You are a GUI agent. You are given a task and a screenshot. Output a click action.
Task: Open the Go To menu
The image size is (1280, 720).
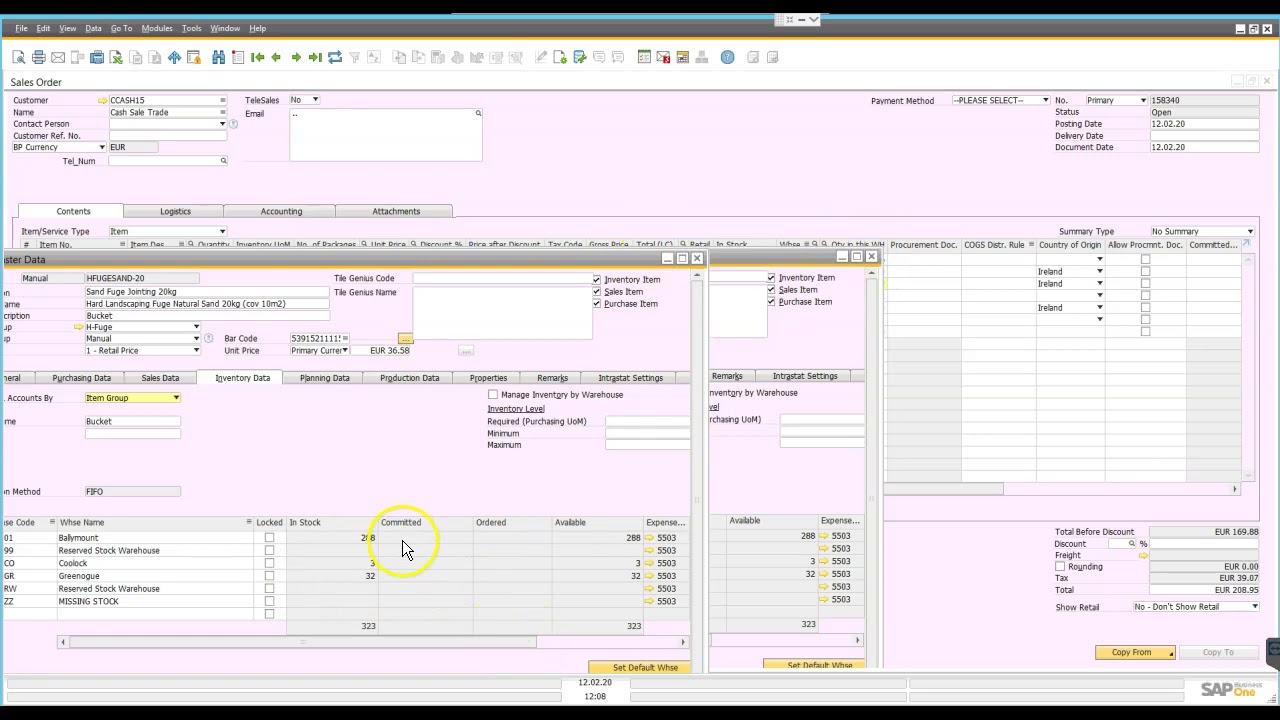pyautogui.click(x=121, y=28)
